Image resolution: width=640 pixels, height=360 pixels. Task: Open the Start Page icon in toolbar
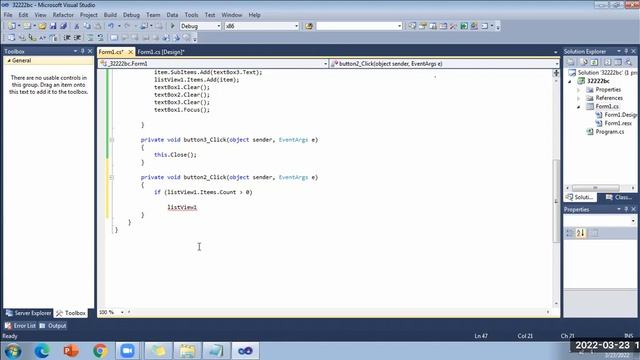coord(464,26)
